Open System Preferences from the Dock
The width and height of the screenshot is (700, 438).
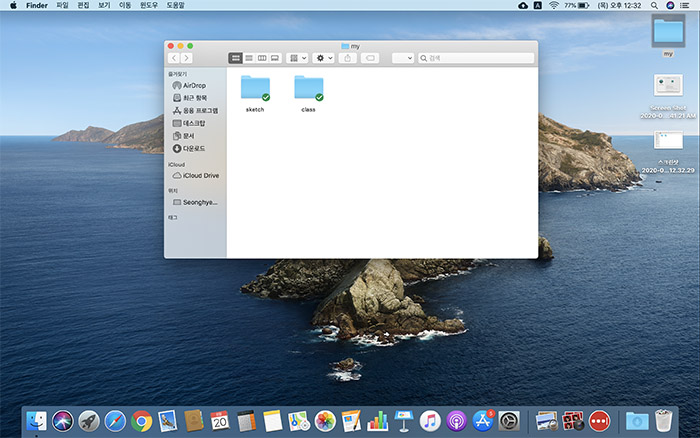pyautogui.click(x=509, y=421)
